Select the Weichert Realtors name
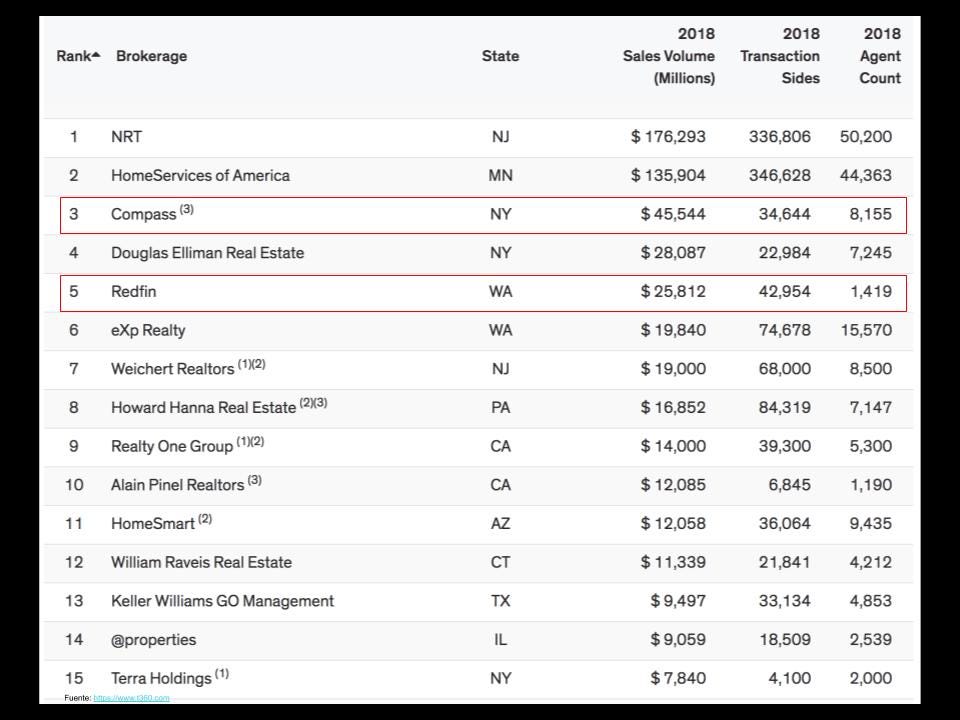This screenshot has height=720, width=960. pos(173,369)
